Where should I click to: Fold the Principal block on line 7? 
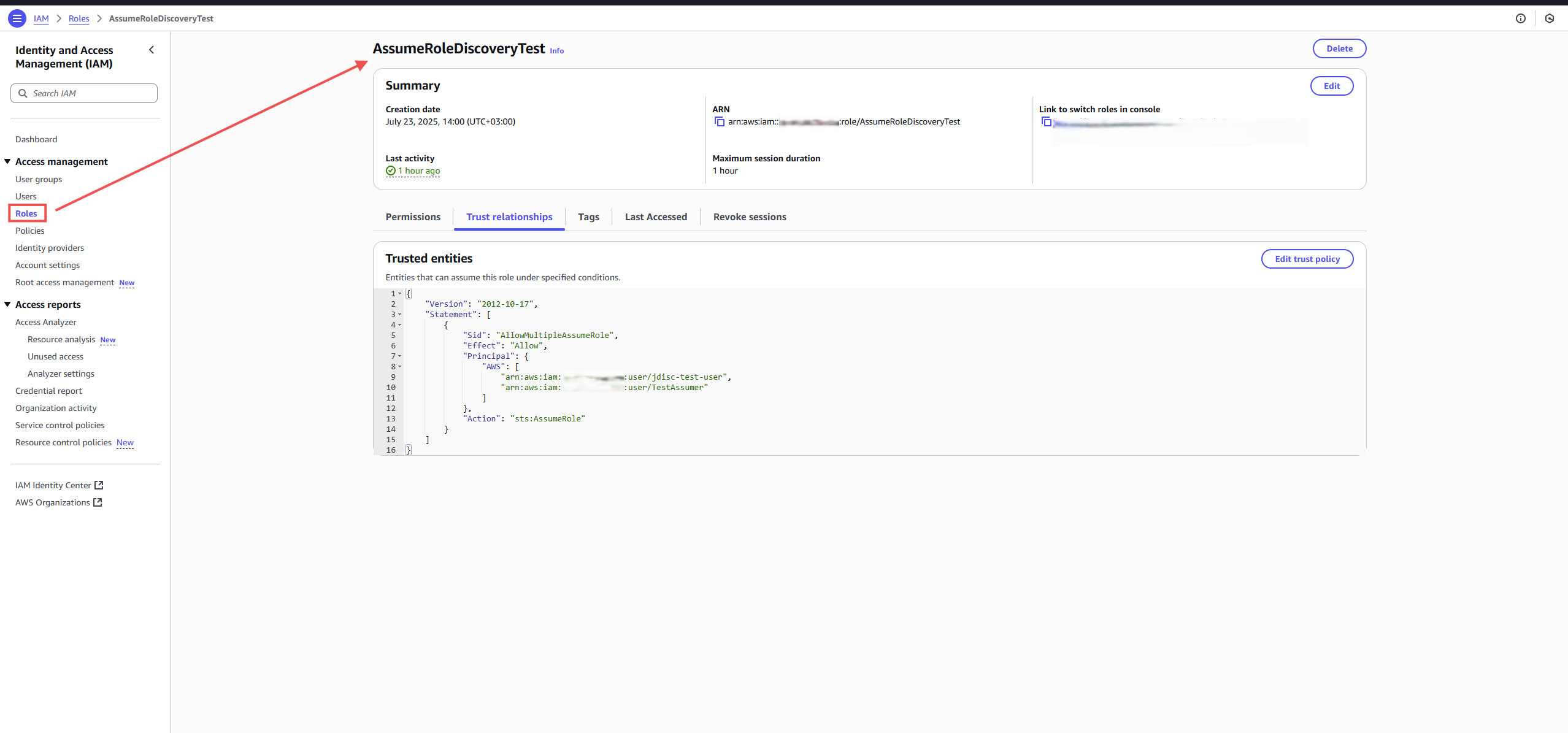click(x=399, y=356)
